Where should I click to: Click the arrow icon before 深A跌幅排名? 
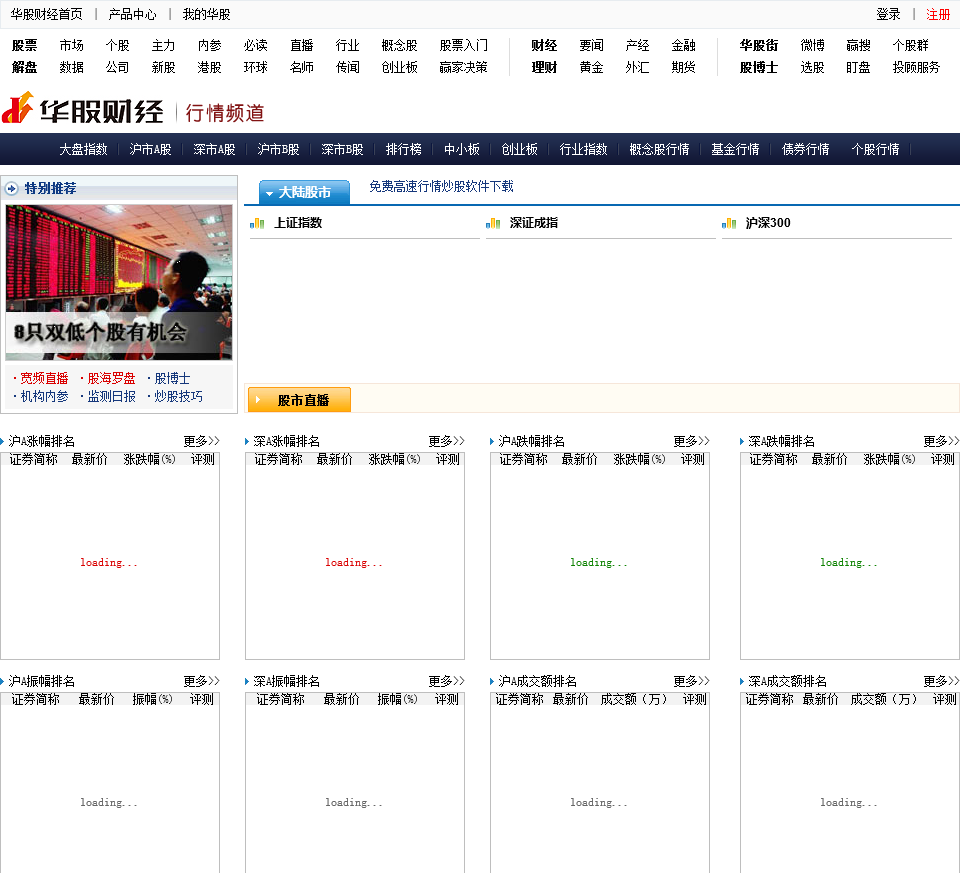(742, 441)
